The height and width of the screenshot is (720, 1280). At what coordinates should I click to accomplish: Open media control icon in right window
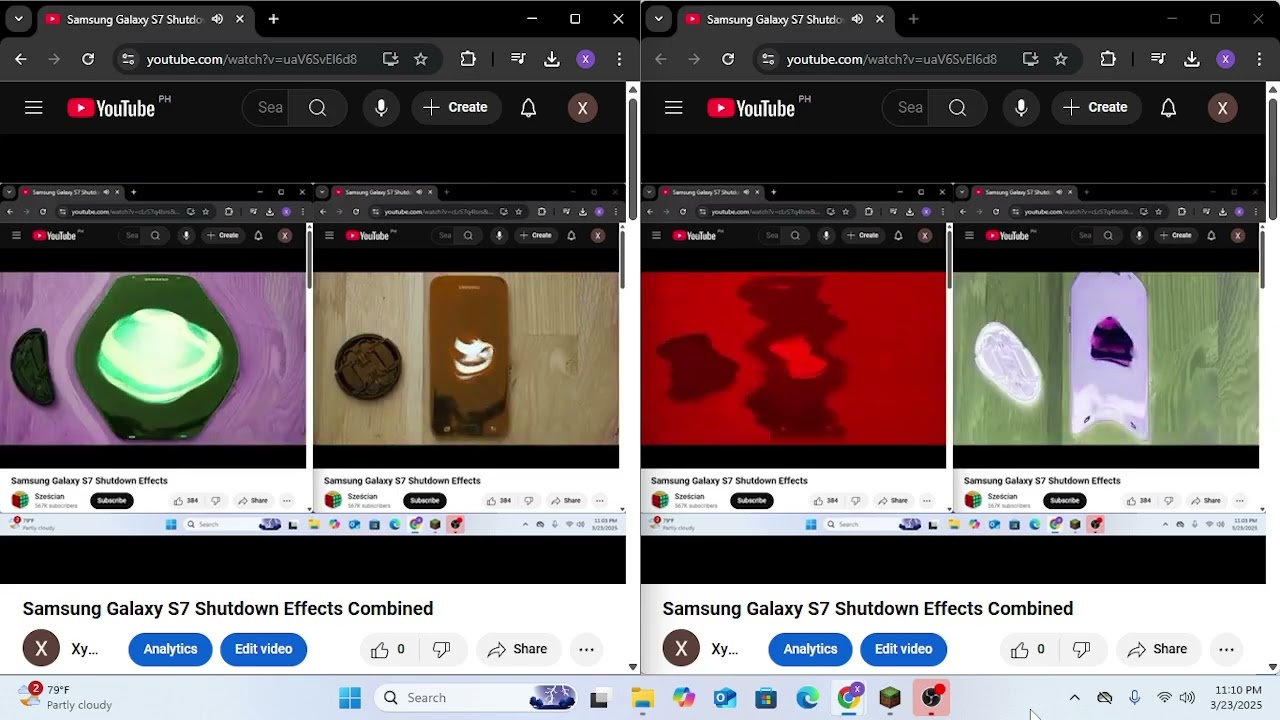point(1158,59)
